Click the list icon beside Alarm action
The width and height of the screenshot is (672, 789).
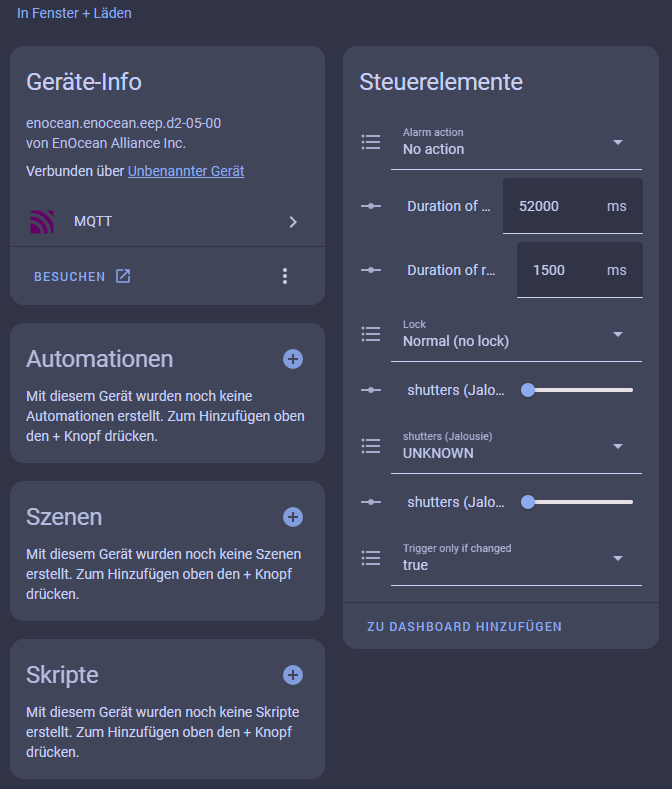pyautogui.click(x=371, y=142)
